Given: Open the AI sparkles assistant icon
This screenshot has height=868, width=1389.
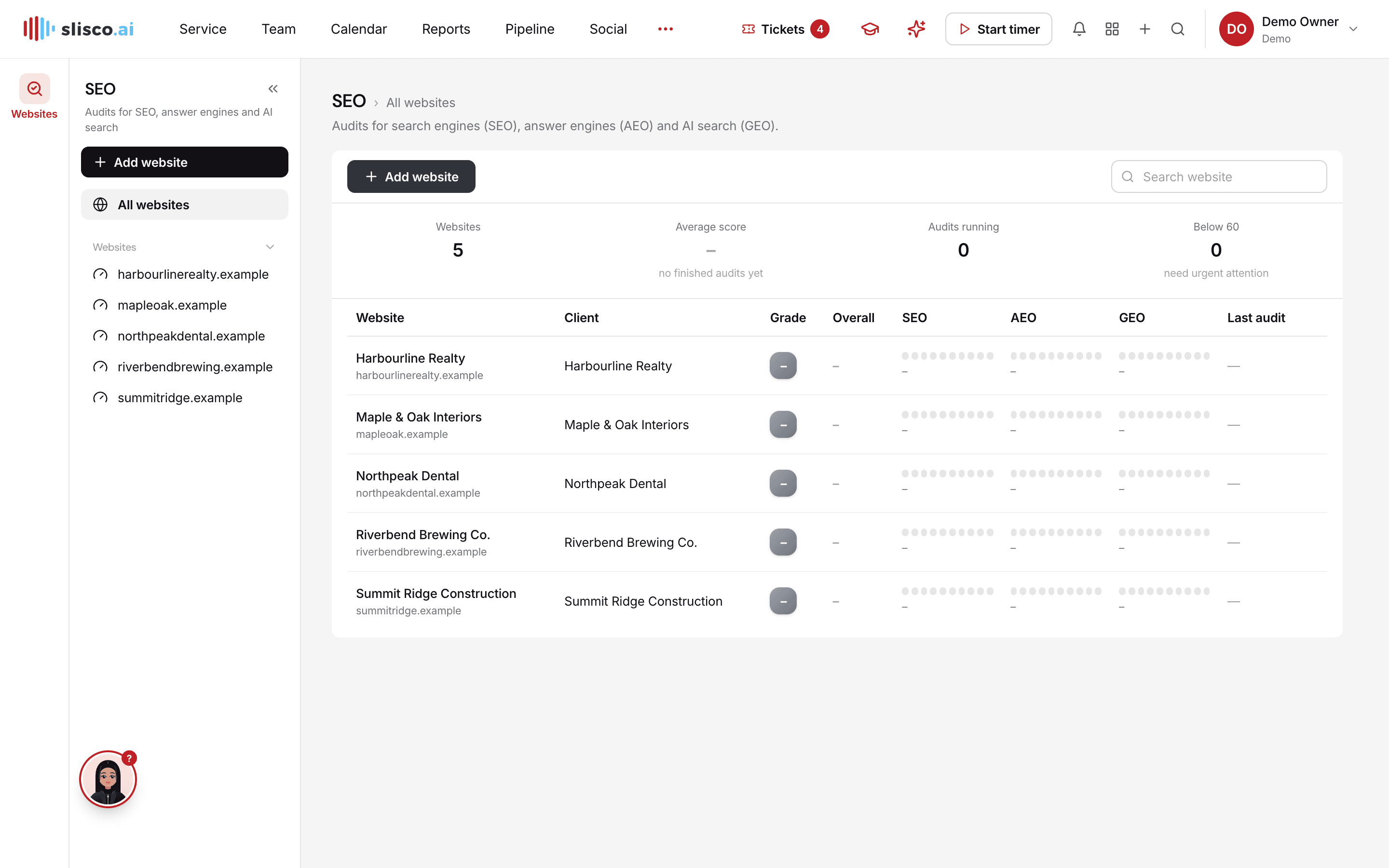Looking at the screenshot, I should pyautogui.click(x=916, y=29).
